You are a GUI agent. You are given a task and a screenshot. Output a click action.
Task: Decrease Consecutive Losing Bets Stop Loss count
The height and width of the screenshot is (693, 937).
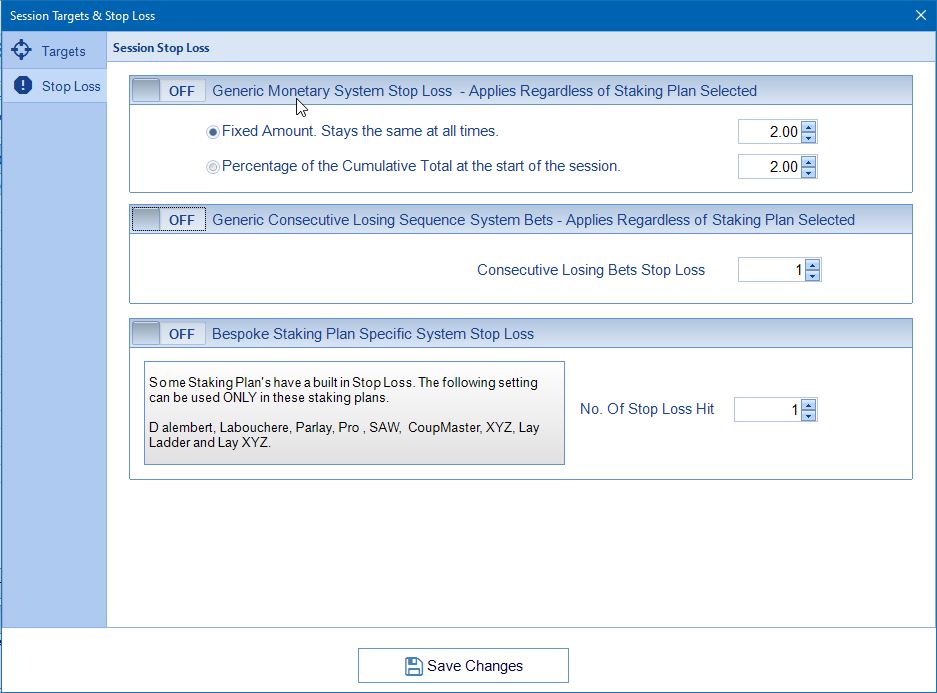coord(813,275)
